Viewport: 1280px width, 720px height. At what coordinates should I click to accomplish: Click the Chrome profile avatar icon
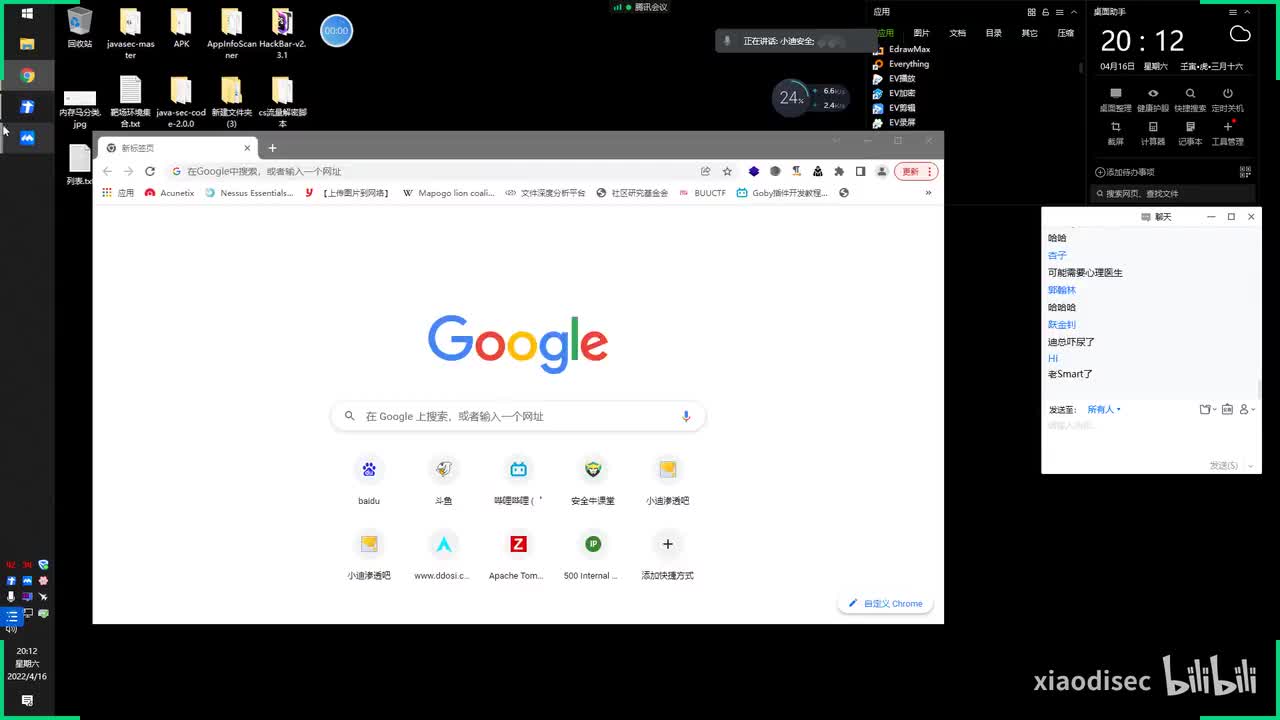point(881,171)
